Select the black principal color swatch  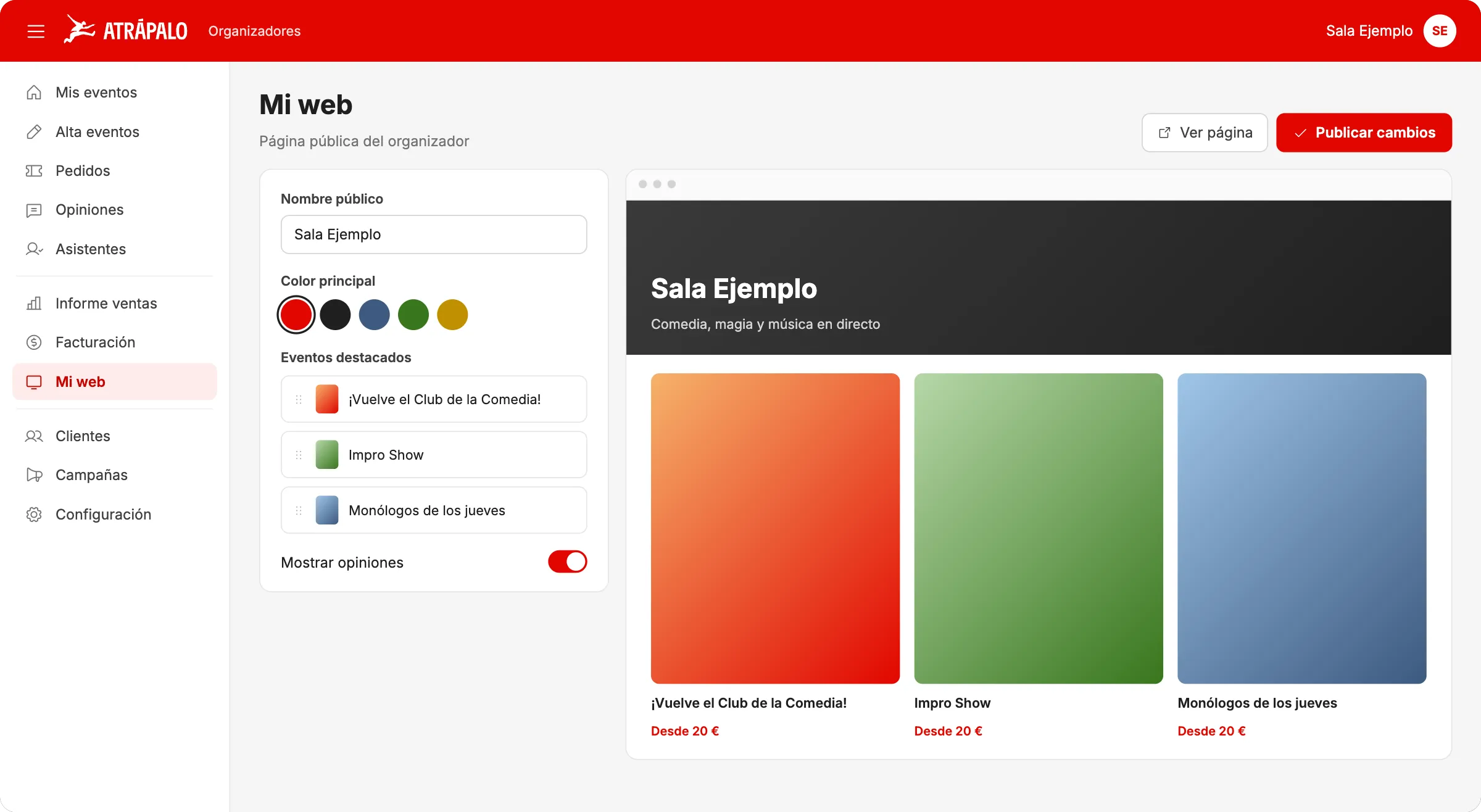(335, 315)
